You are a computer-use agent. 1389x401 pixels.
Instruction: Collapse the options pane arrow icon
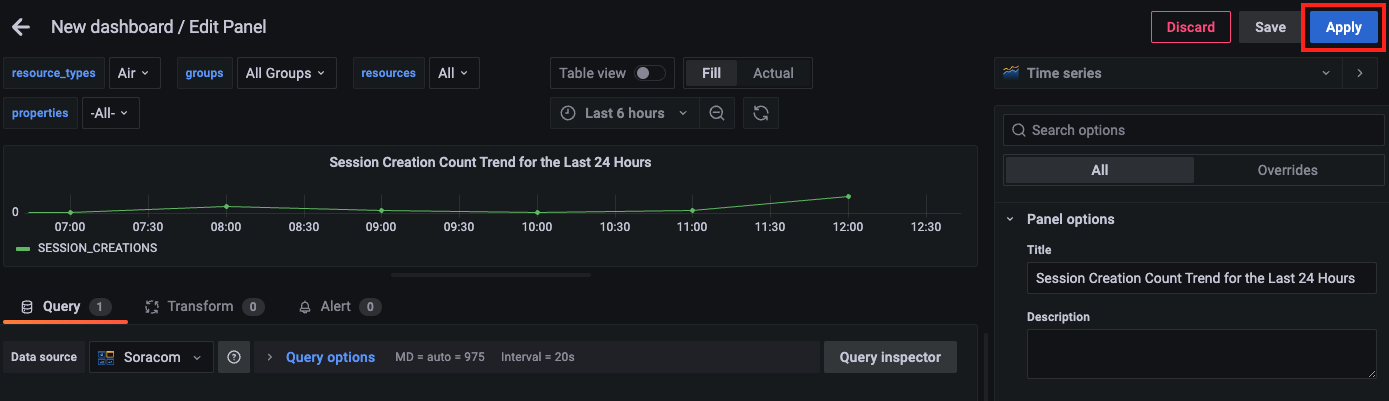point(1359,73)
